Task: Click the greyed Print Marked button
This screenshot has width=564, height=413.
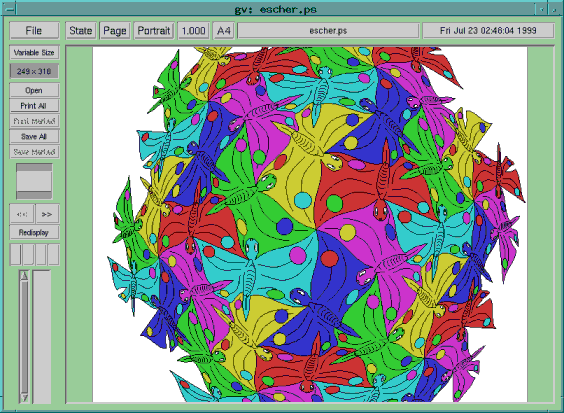Action: coord(34,121)
